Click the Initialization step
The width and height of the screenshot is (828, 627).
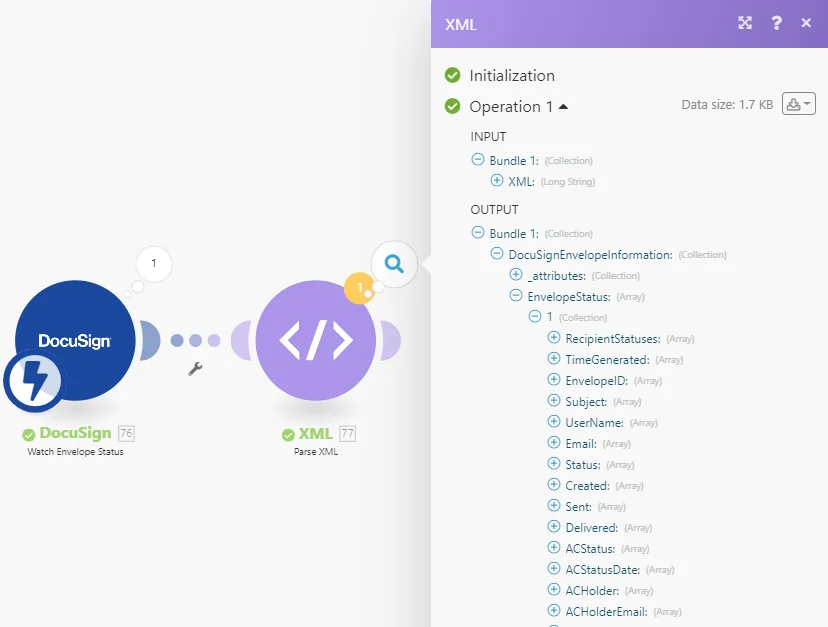[x=512, y=76]
